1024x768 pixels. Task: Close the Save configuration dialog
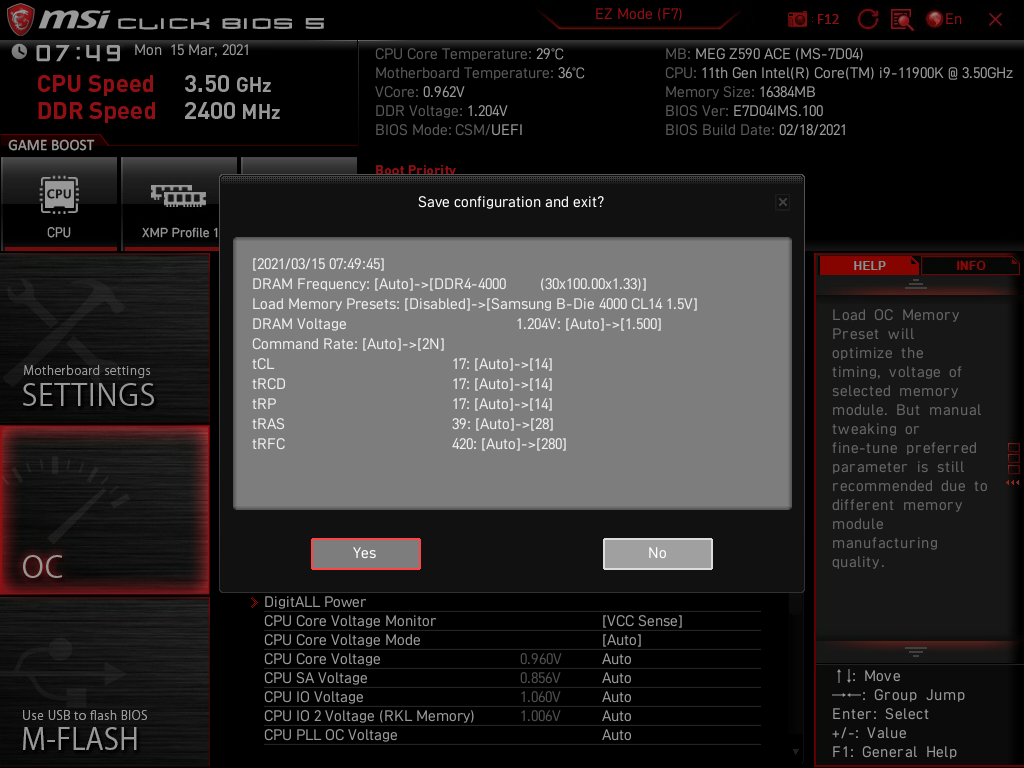pos(782,202)
